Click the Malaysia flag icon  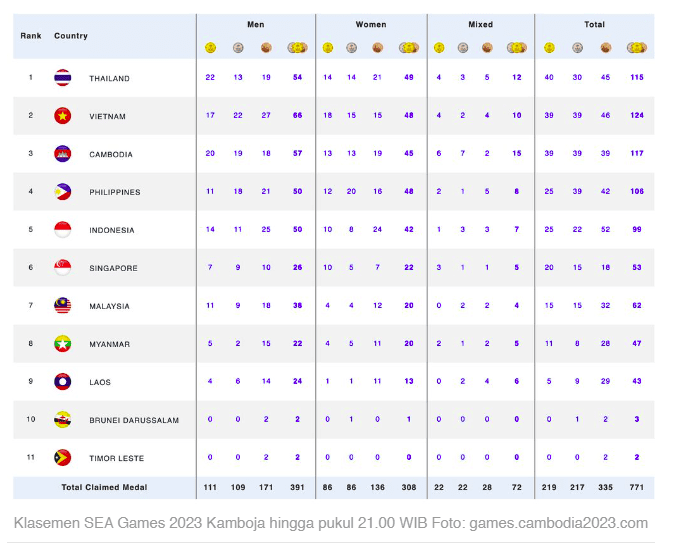(x=62, y=306)
